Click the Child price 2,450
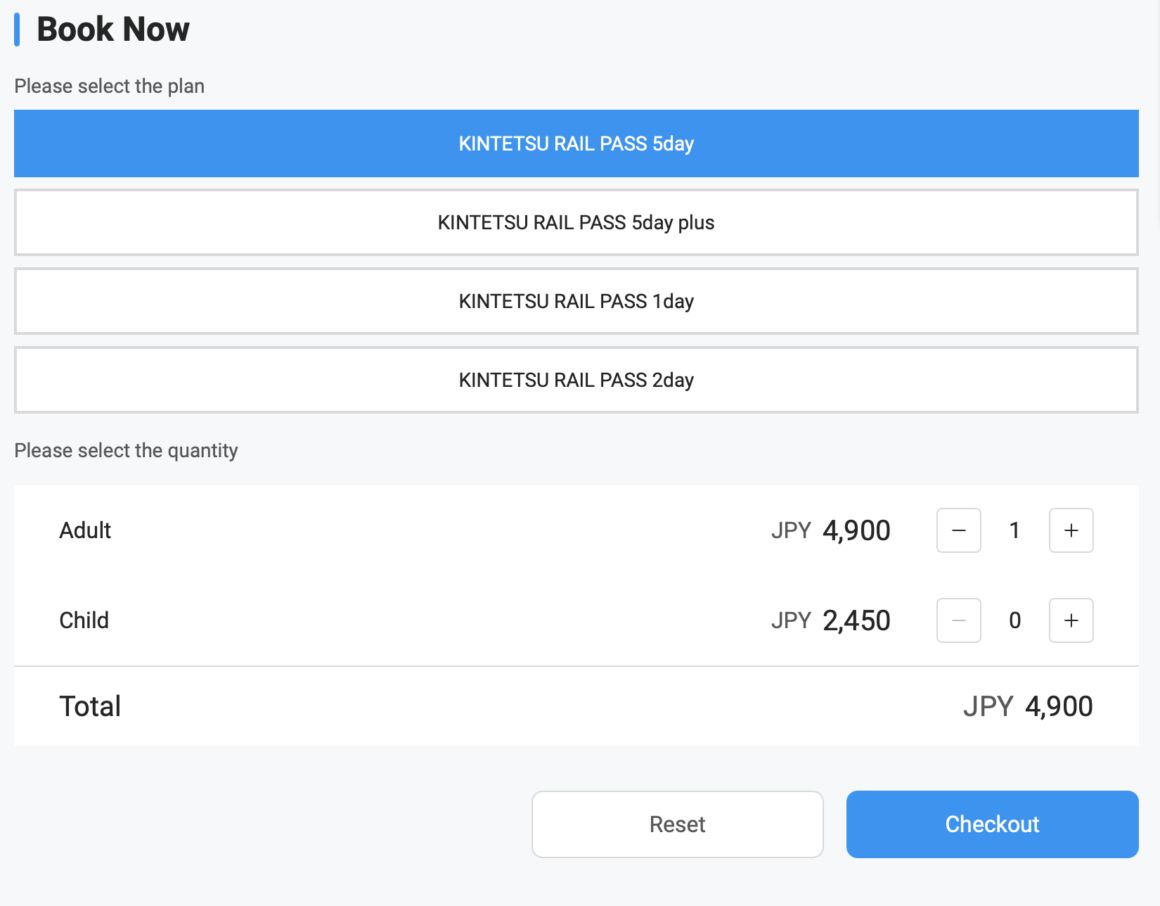Image resolution: width=1160 pixels, height=906 pixels. pyautogui.click(x=856, y=621)
